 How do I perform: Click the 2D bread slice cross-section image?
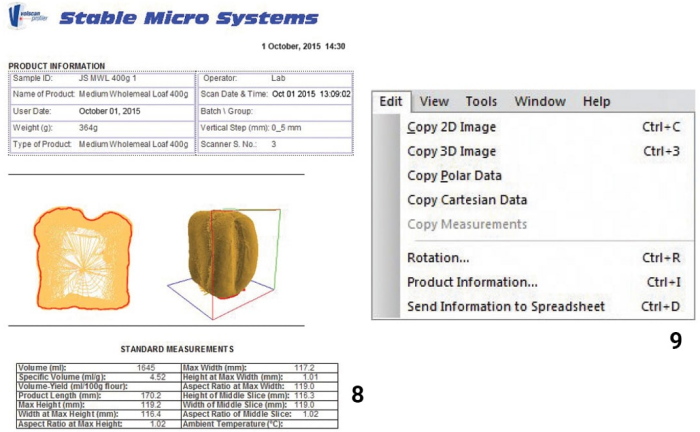pyautogui.click(x=83, y=256)
